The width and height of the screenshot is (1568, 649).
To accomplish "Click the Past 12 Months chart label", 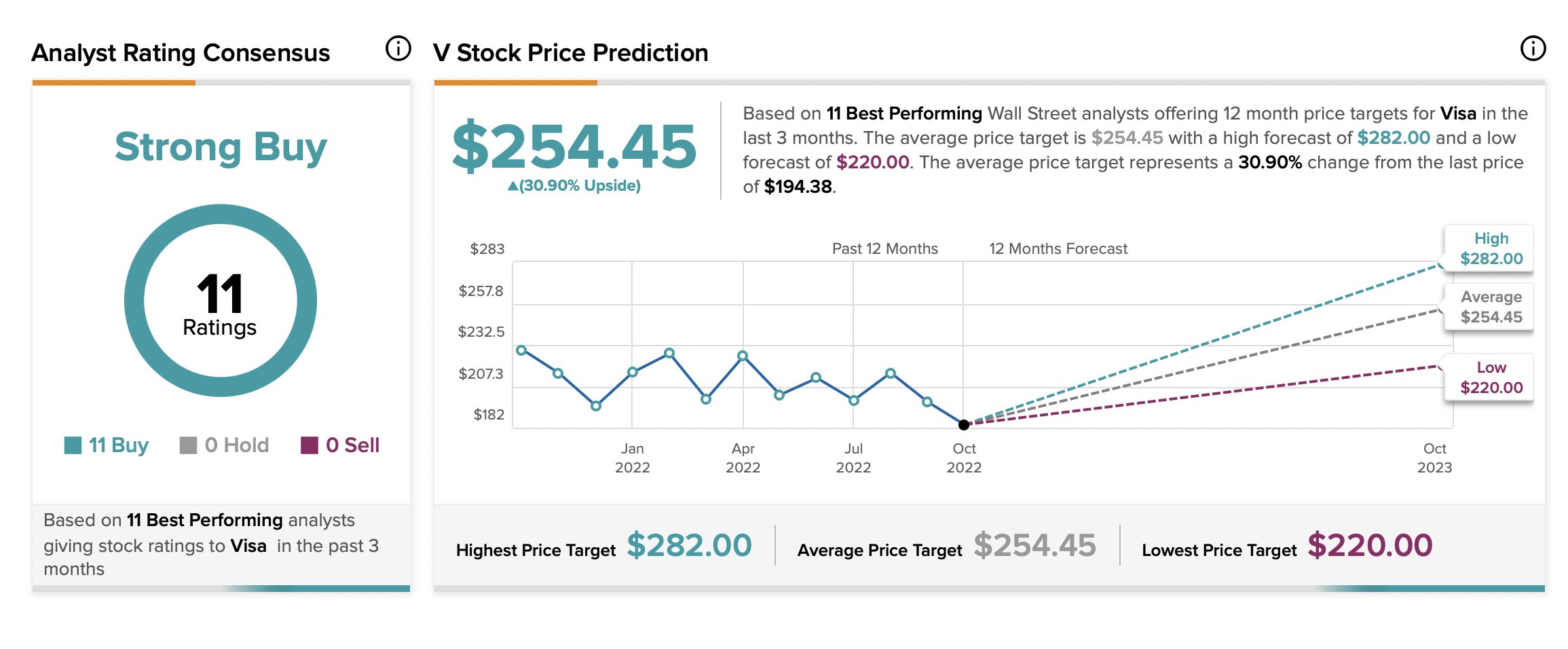I will (884, 248).
